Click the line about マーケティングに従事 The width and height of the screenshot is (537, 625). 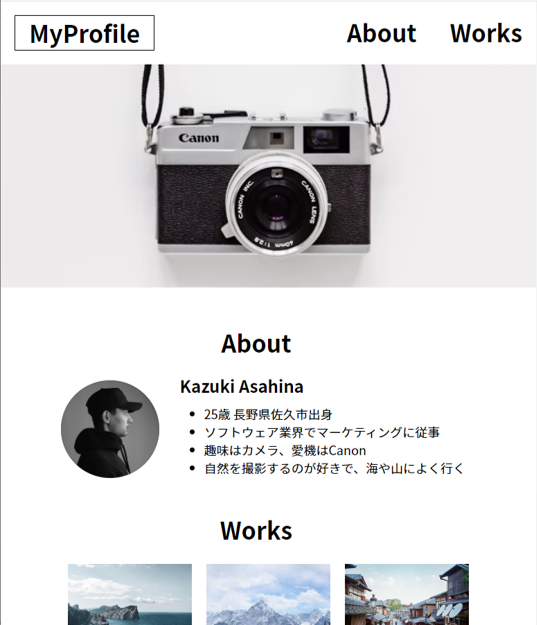(322, 432)
